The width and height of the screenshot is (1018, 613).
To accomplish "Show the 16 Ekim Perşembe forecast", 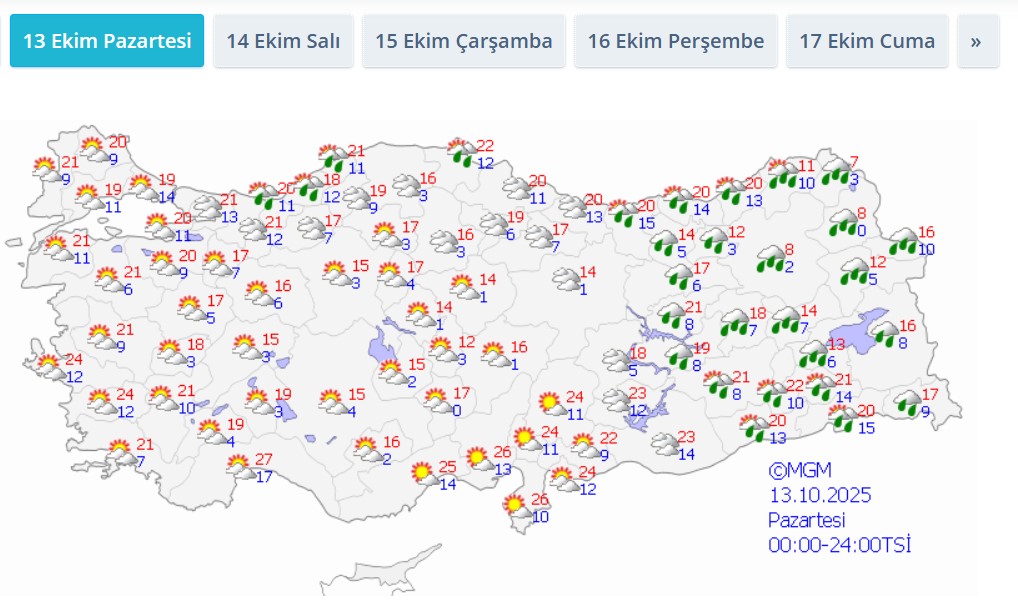I will (x=675, y=41).
